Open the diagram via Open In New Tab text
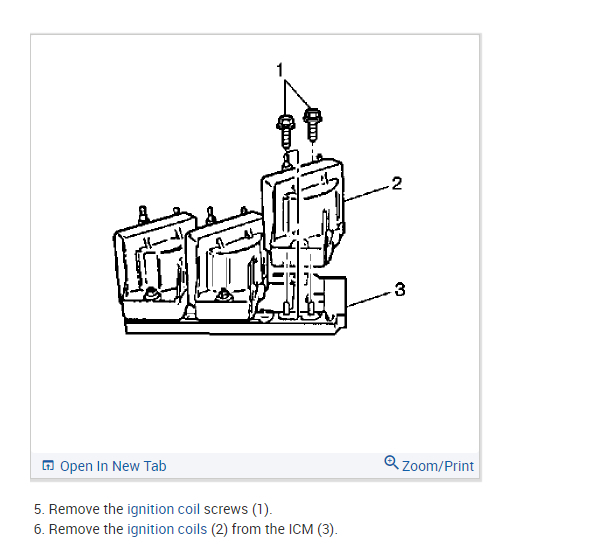 click(113, 466)
